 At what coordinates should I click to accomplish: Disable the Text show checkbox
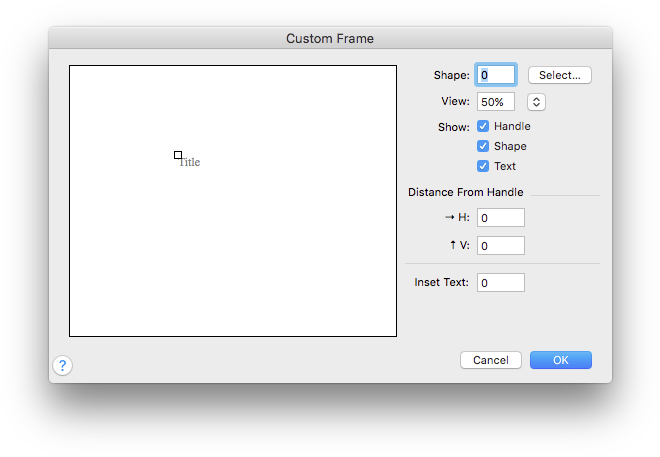tap(483, 166)
